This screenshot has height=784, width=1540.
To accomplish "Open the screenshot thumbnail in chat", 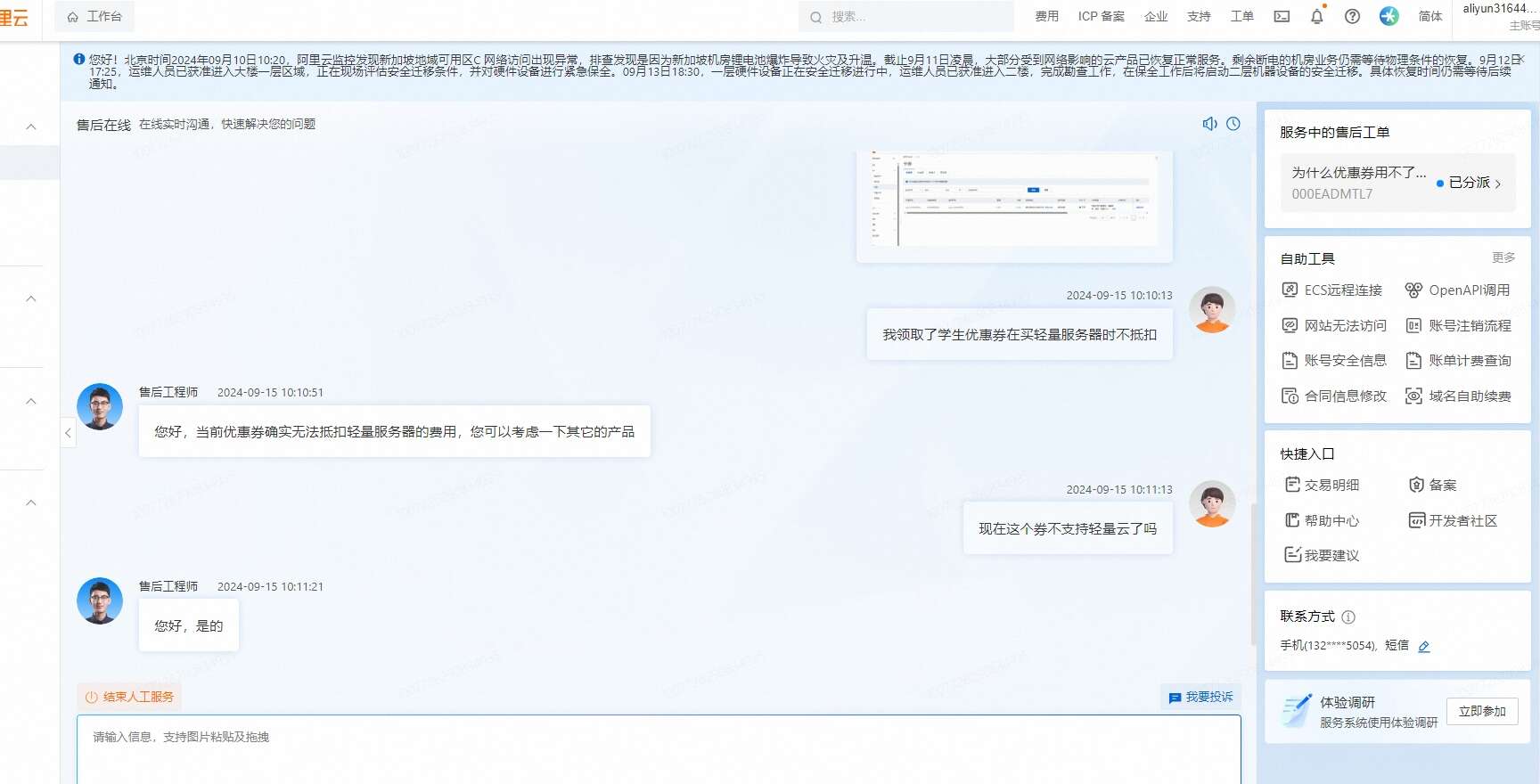I will coord(1014,203).
